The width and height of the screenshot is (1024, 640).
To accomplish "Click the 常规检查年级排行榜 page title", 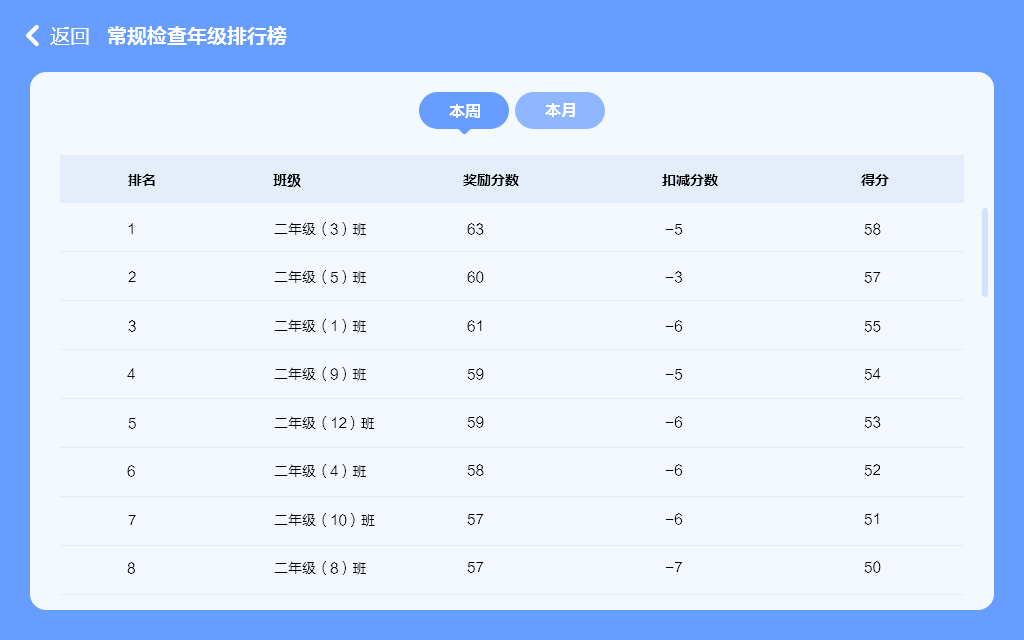I will pyautogui.click(x=197, y=36).
